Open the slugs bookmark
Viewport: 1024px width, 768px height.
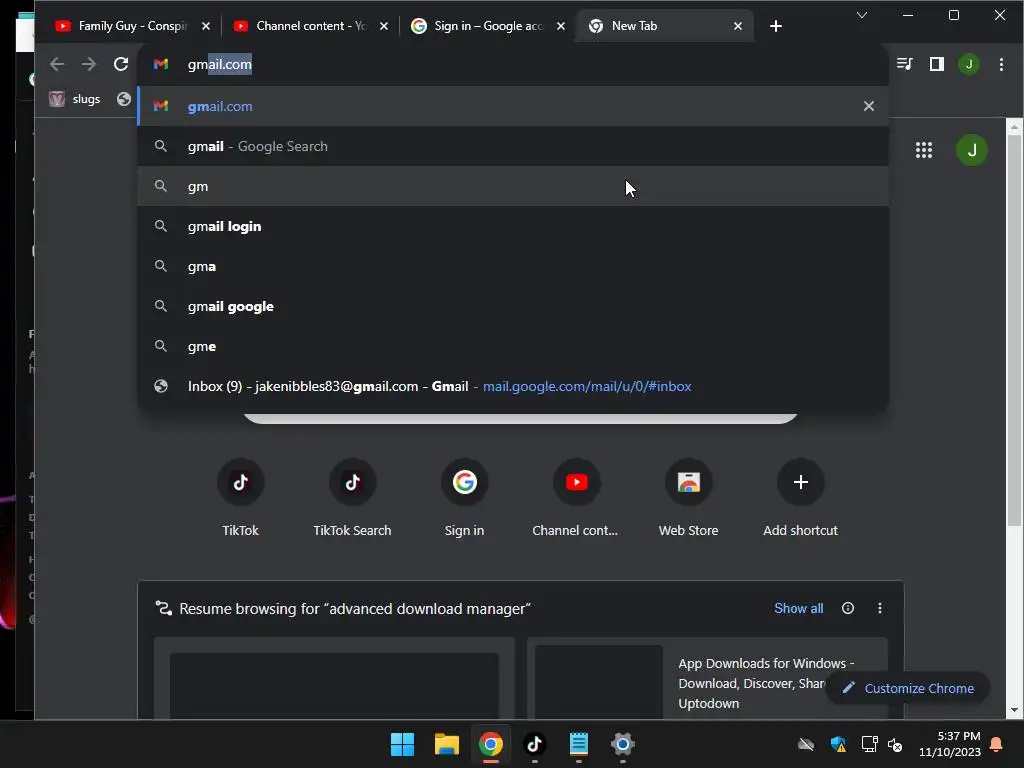pos(76,99)
